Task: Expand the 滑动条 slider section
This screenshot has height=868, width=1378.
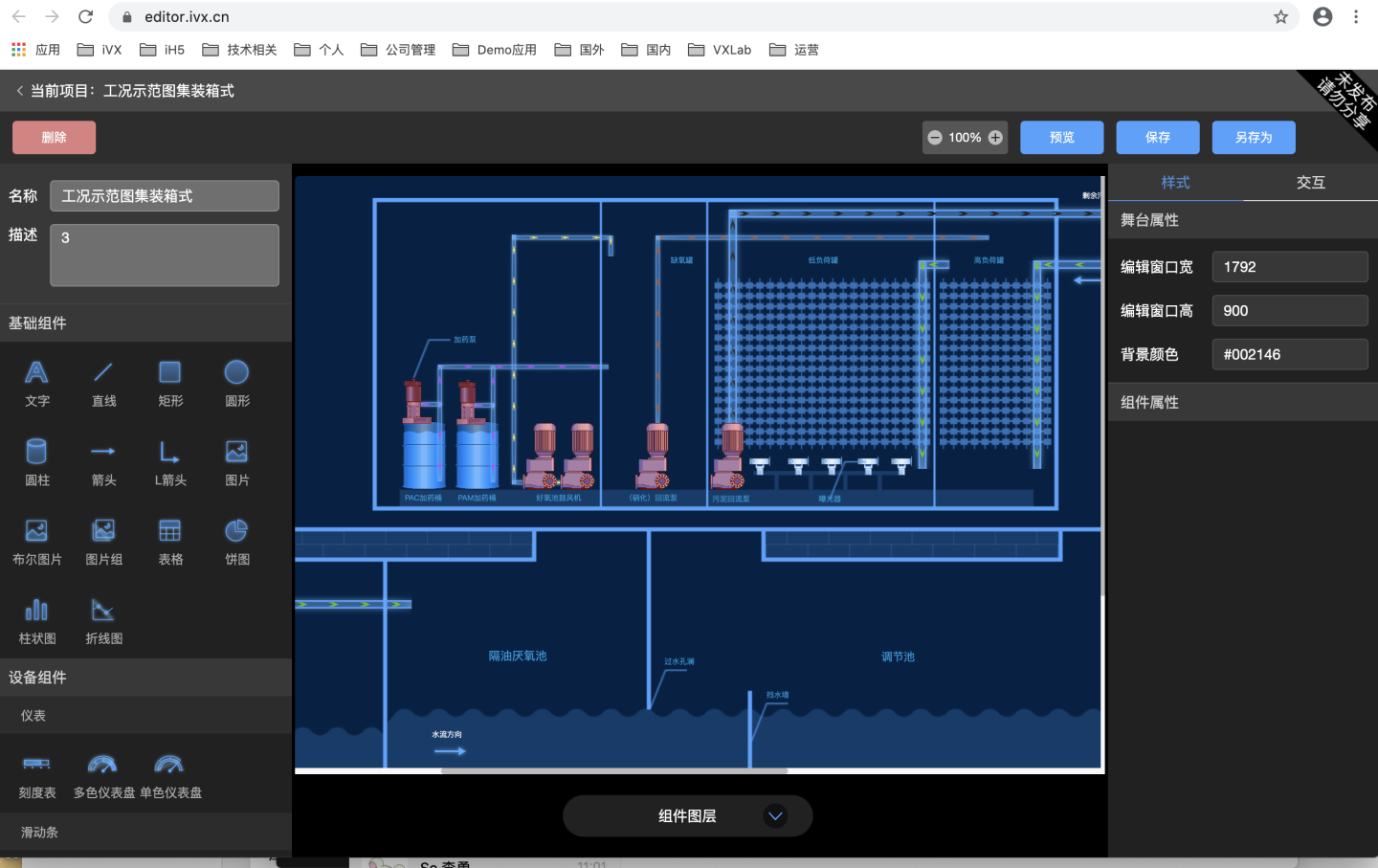Action: click(39, 832)
